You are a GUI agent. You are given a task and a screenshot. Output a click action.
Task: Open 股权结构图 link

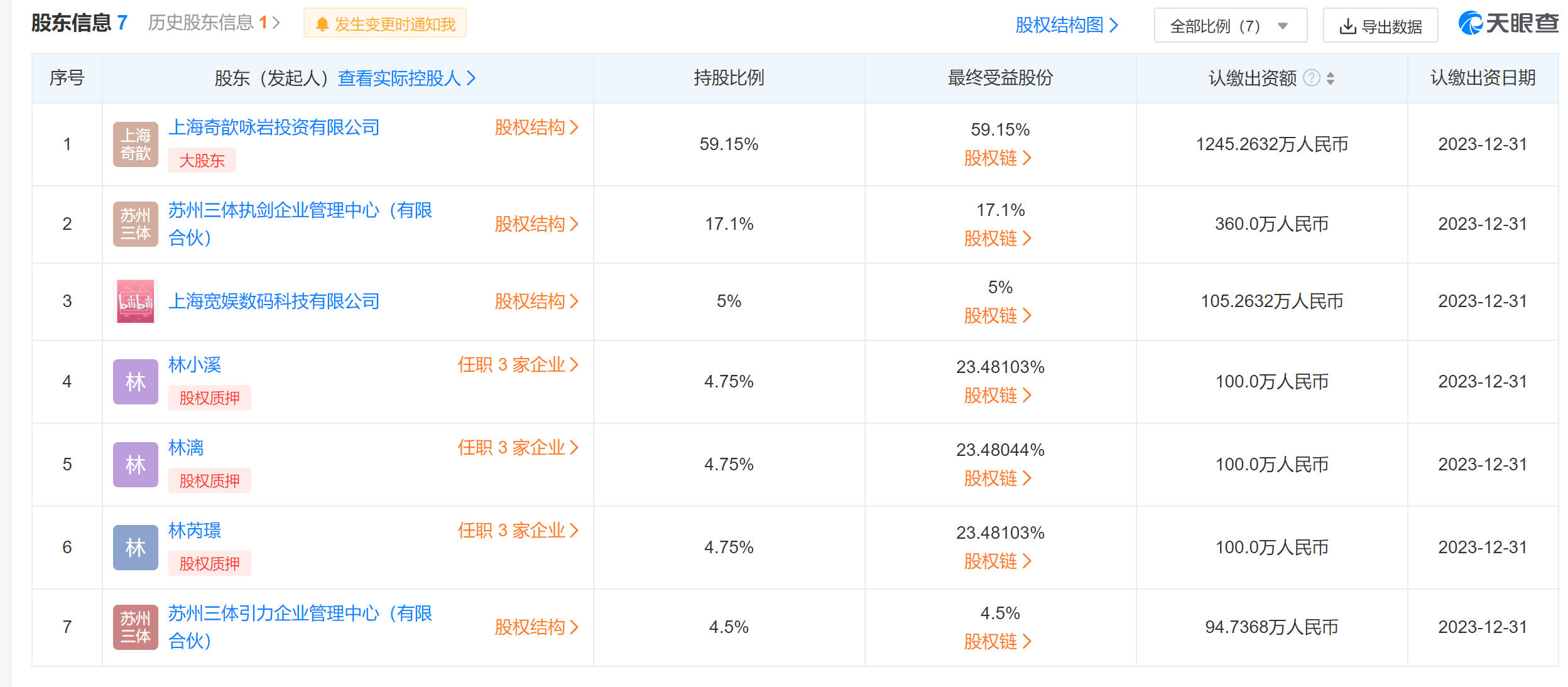coord(1067,25)
